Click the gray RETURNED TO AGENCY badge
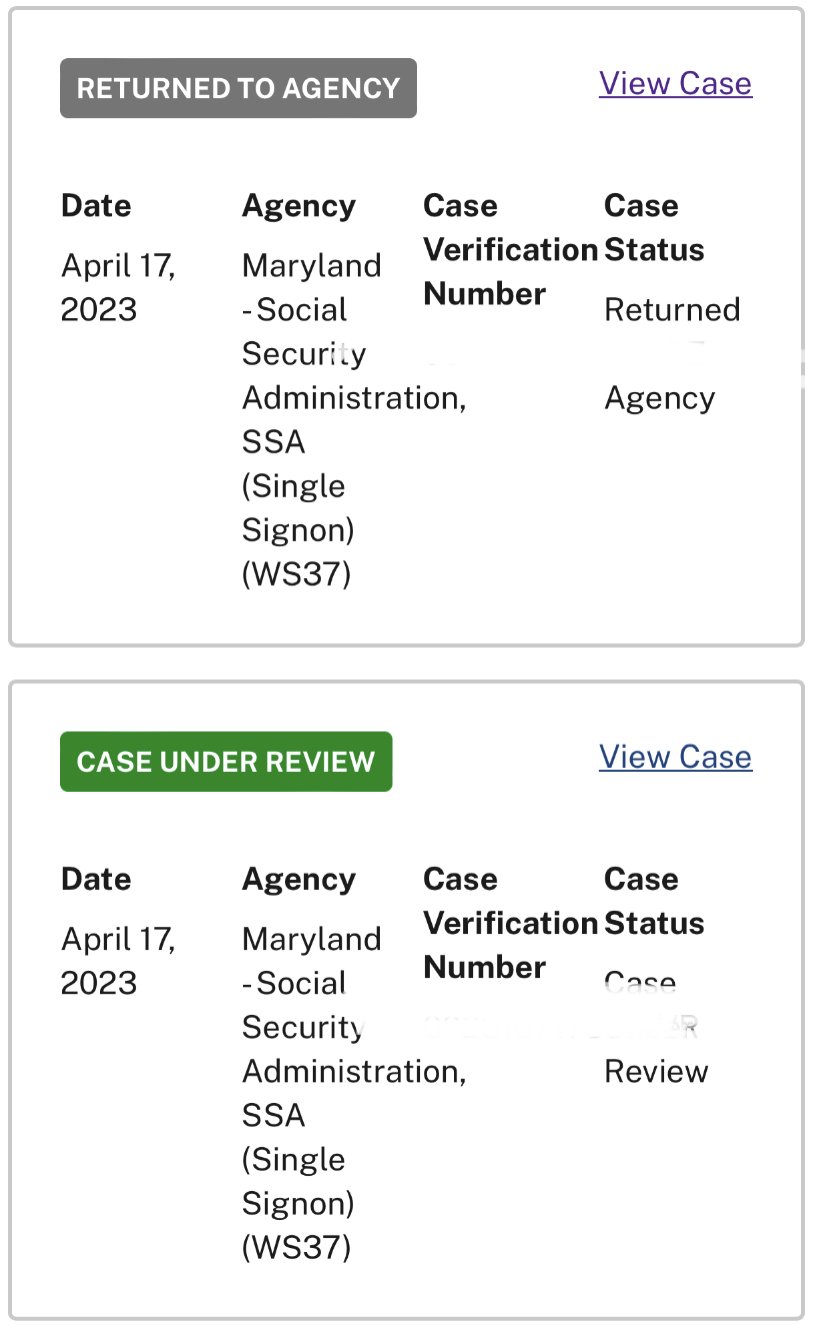This screenshot has height=1325, width=821. pos(238,88)
